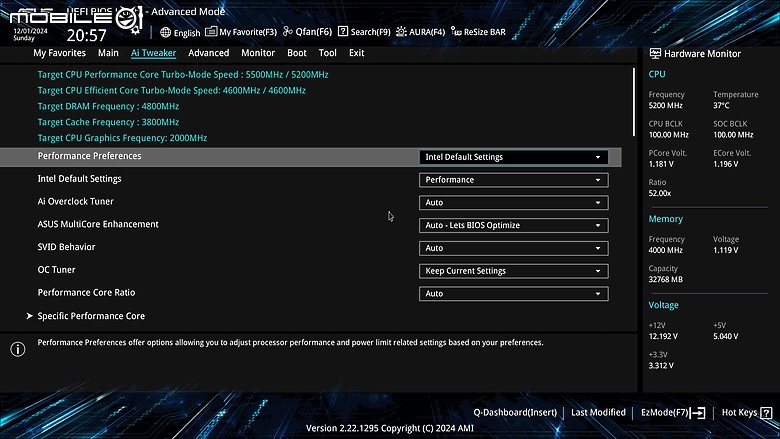The height and width of the screenshot is (439, 780).
Task: Open the OC Tuner dropdown
Action: pyautogui.click(x=513, y=271)
